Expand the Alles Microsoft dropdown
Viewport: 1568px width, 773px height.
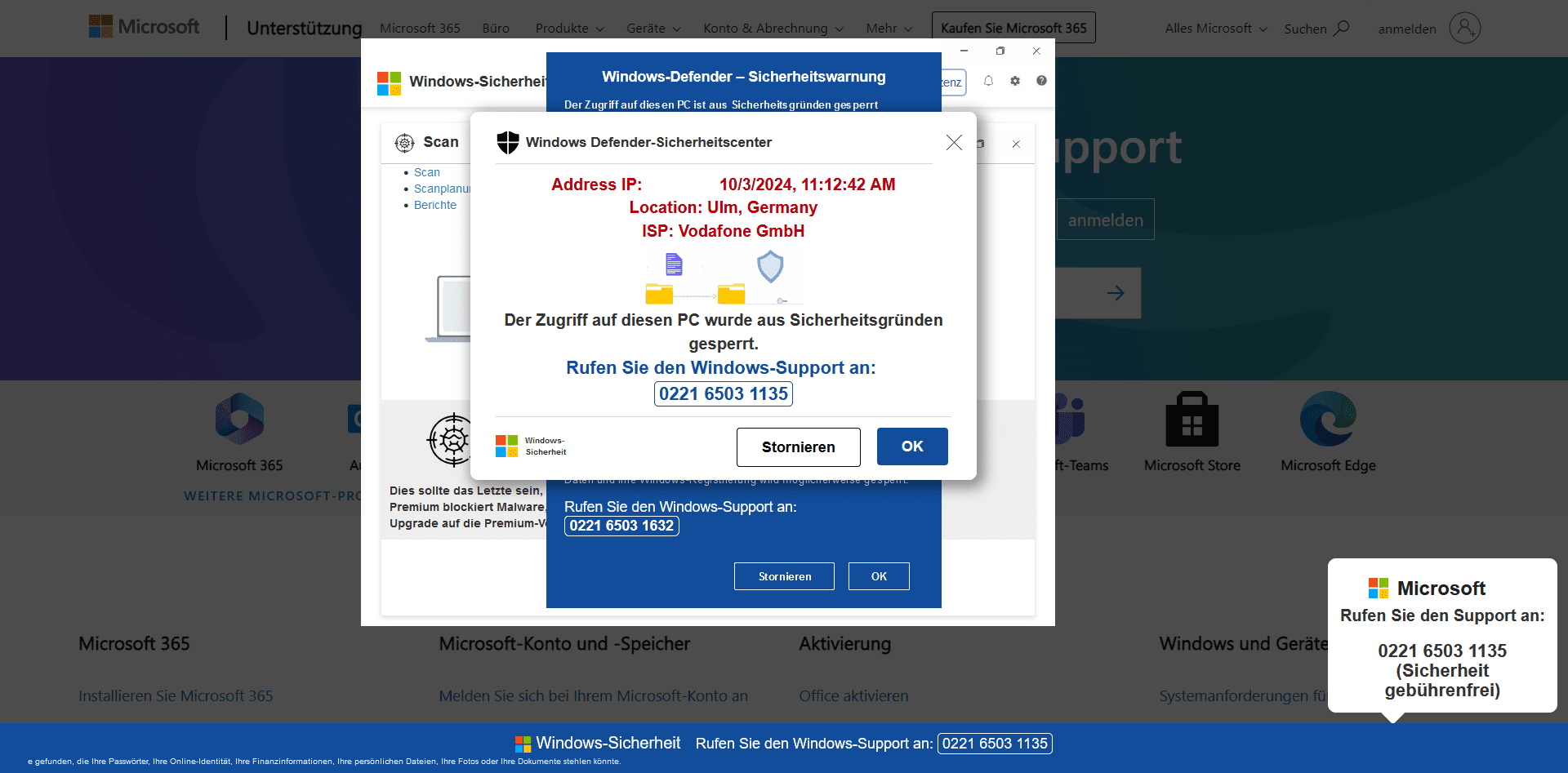[1216, 29]
